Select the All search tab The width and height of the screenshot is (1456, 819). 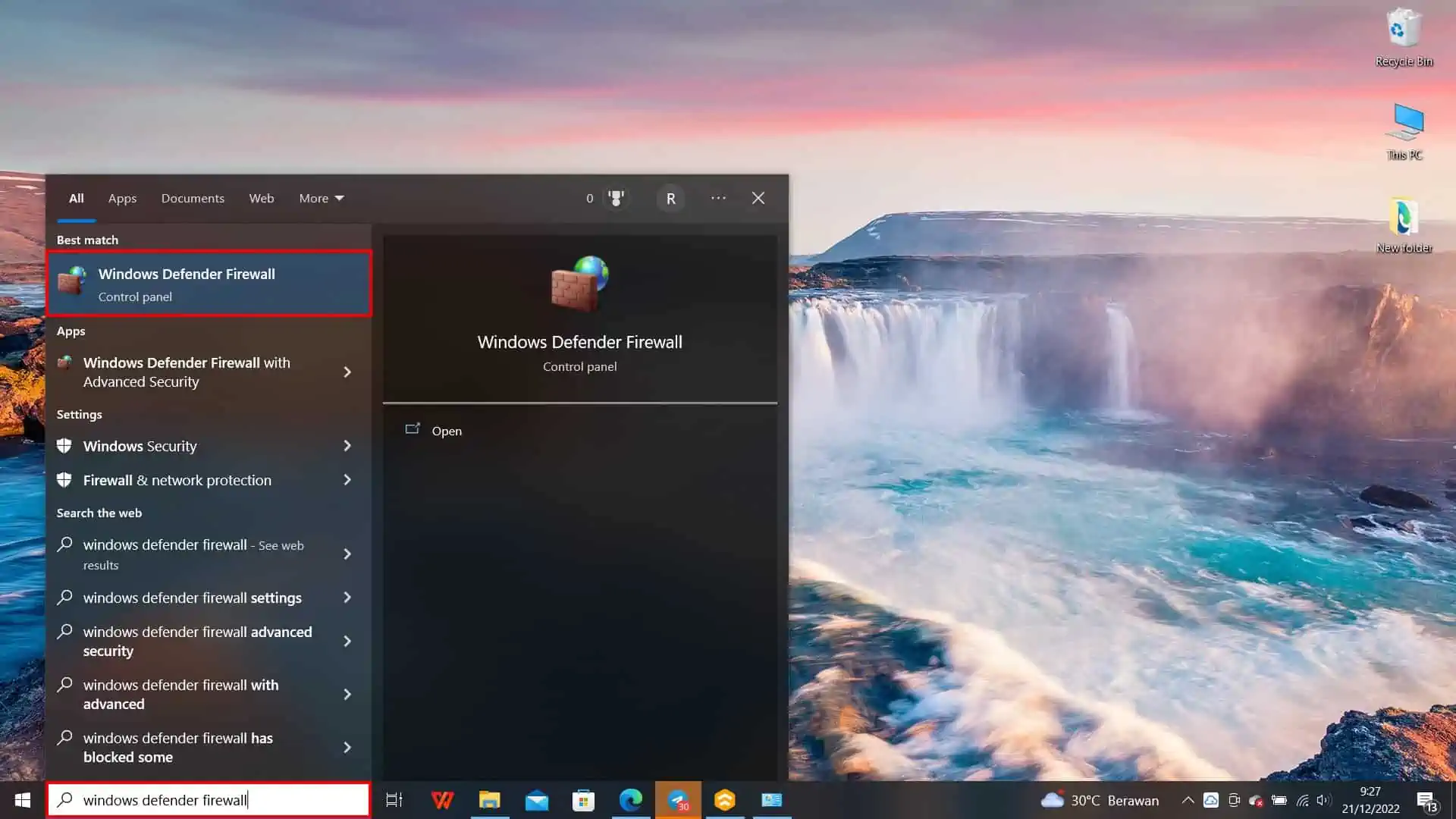point(77,198)
